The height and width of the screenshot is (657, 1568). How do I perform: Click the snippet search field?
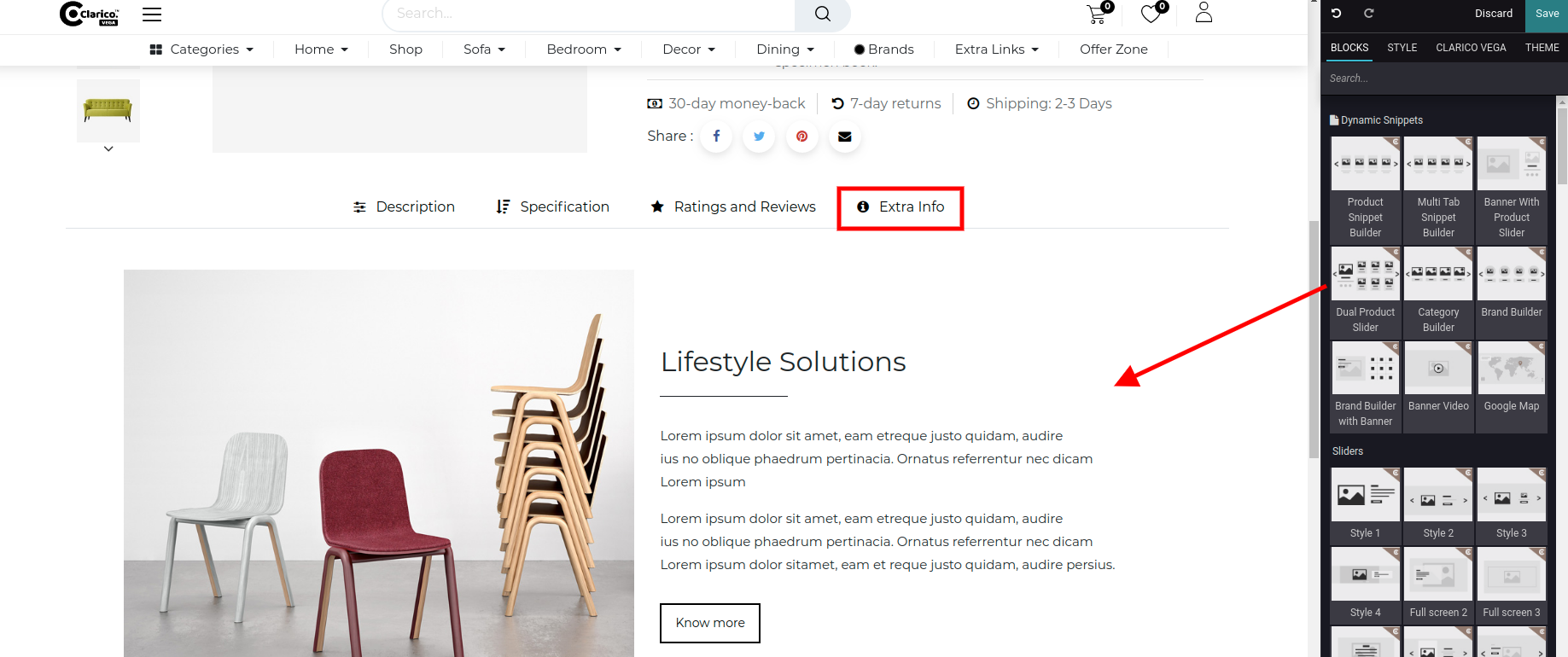click(x=1443, y=78)
